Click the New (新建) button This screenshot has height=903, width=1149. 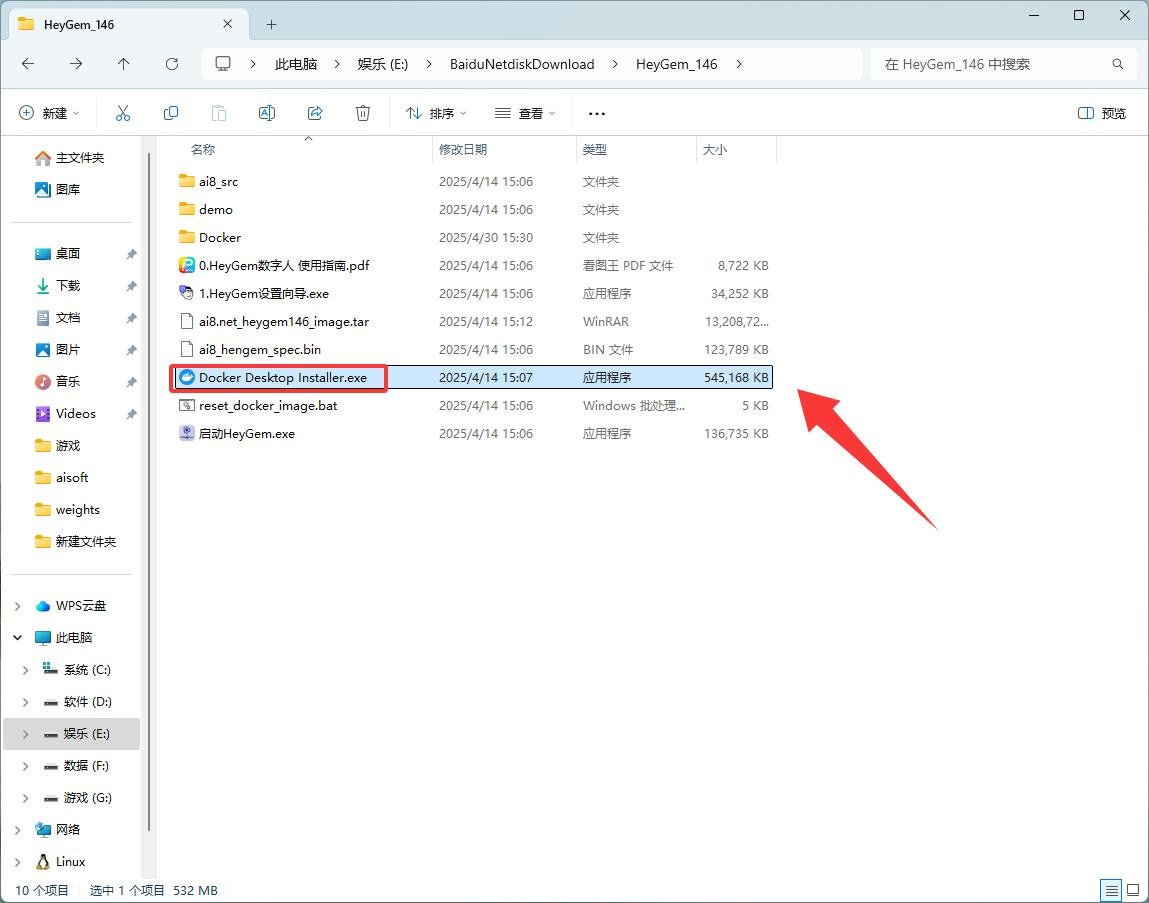coord(49,113)
